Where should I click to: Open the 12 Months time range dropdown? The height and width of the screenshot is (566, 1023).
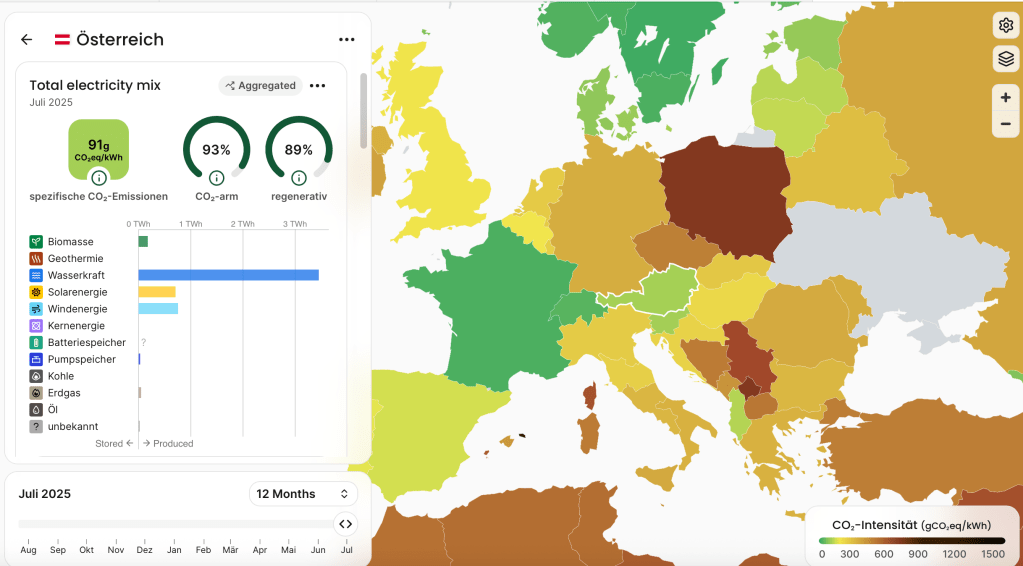(x=303, y=494)
